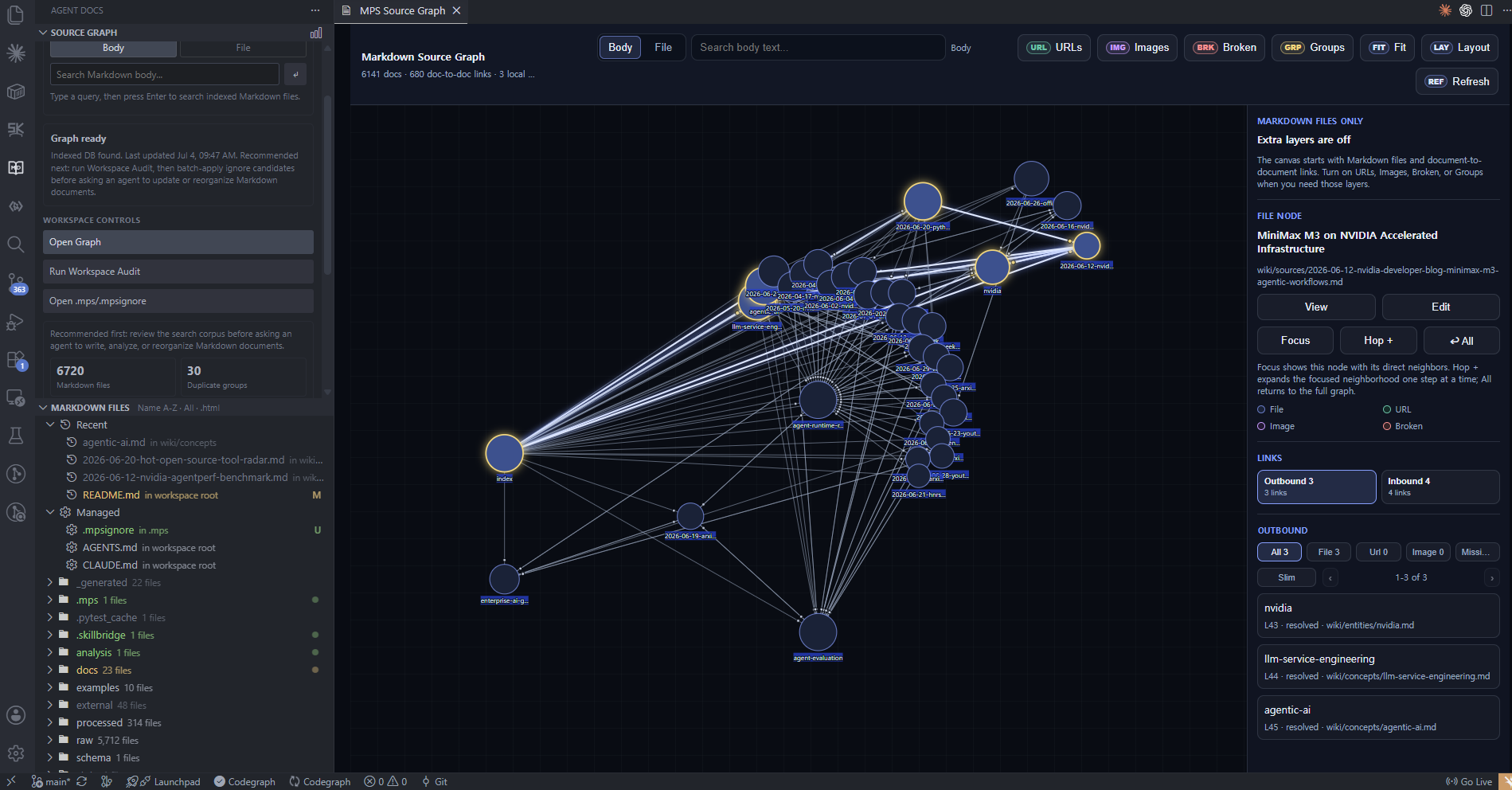Open the Claude starburst view in activity bar
The height and width of the screenshot is (790, 1512).
pyautogui.click(x=16, y=53)
